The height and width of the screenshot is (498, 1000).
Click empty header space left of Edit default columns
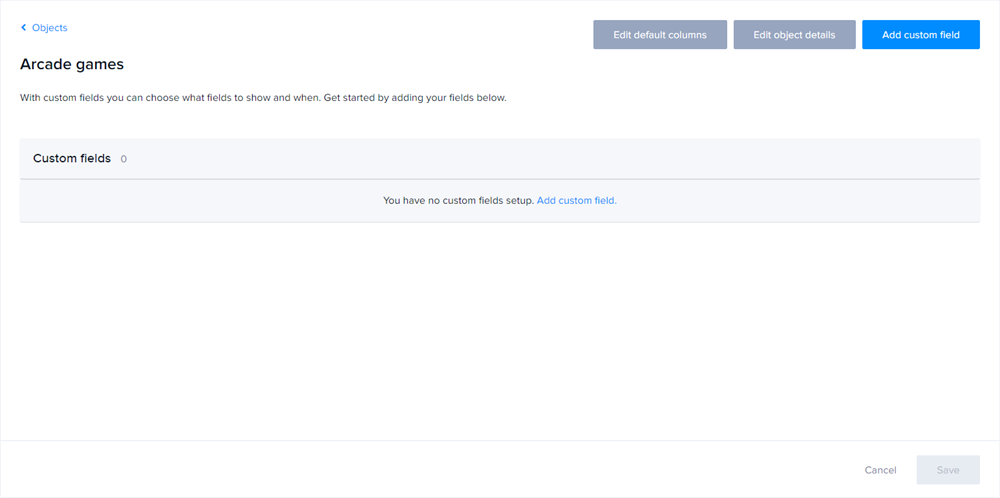(350, 35)
